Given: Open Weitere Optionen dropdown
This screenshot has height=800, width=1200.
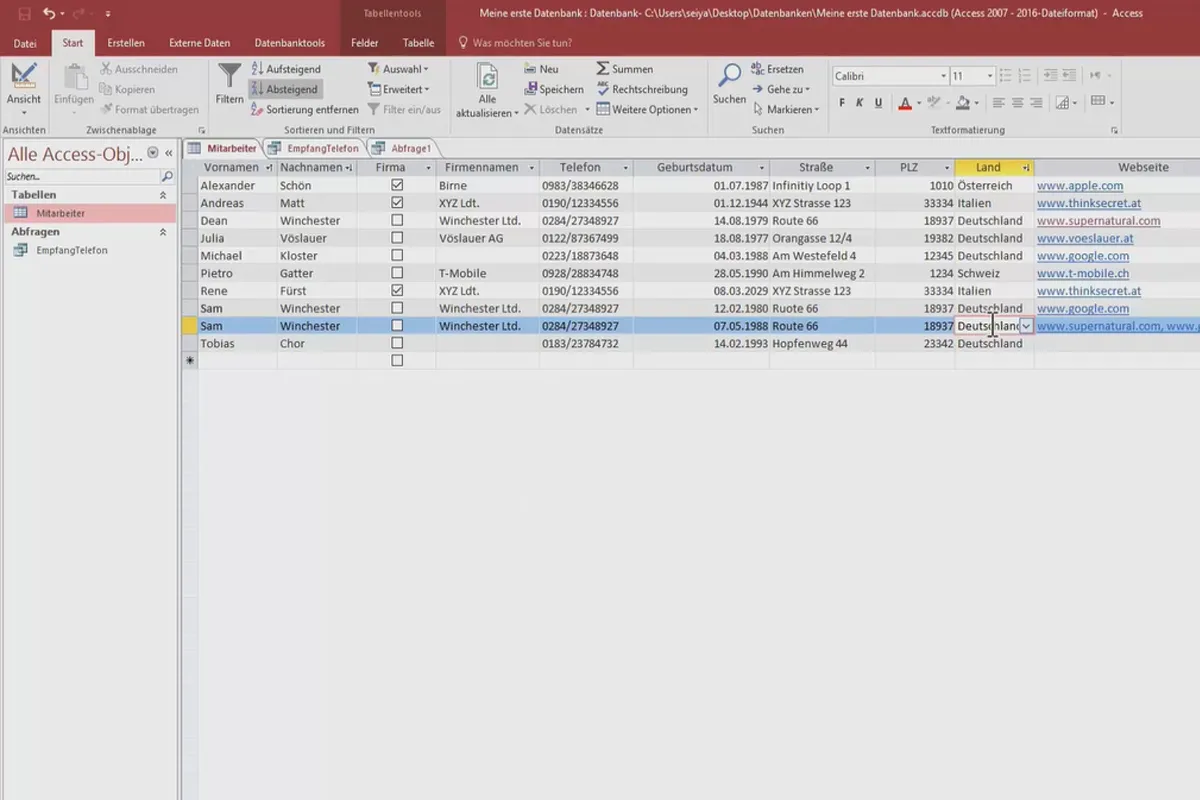Looking at the screenshot, I should click(647, 110).
